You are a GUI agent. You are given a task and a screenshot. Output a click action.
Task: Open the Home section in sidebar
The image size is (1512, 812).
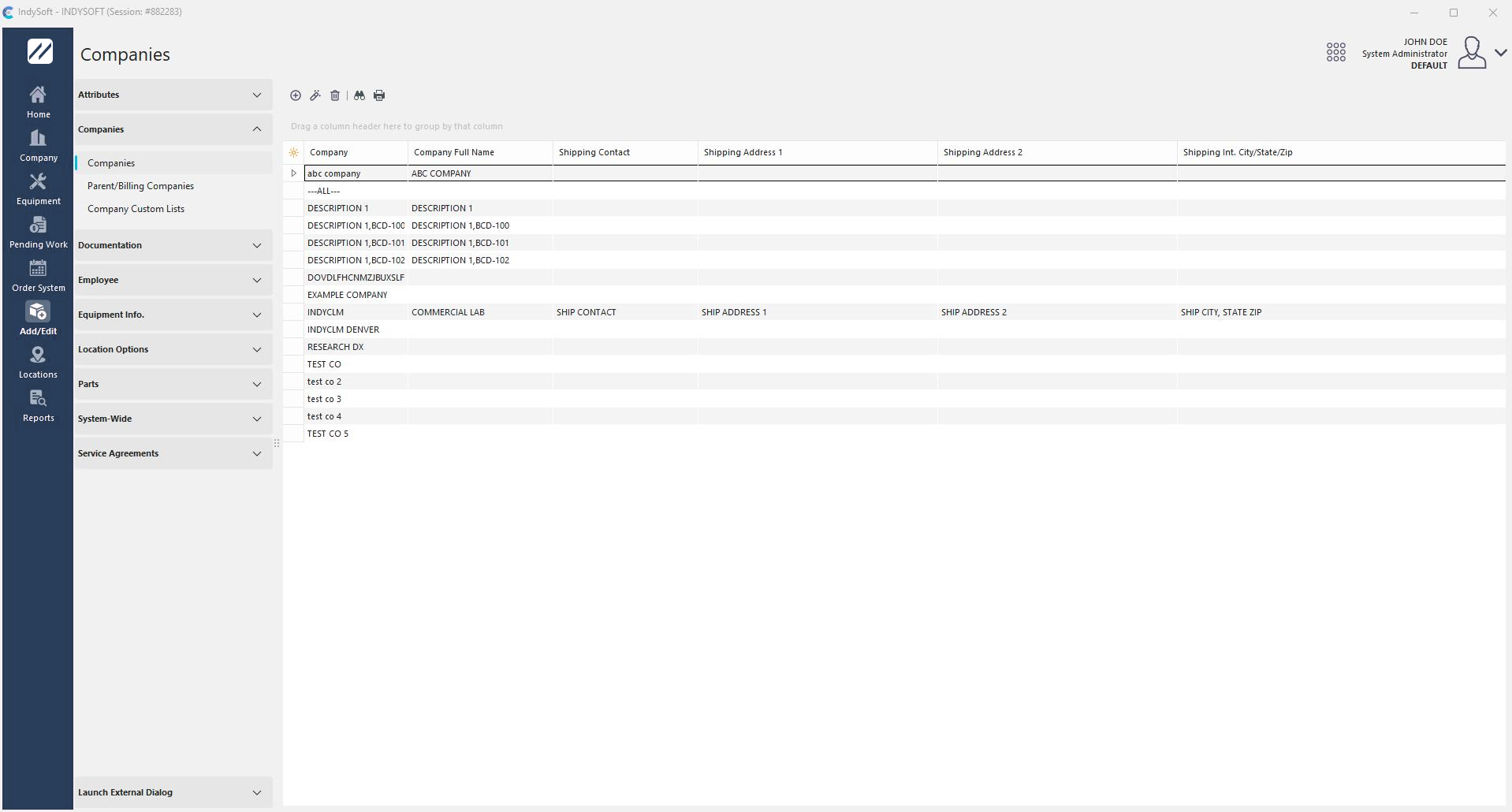(x=38, y=102)
